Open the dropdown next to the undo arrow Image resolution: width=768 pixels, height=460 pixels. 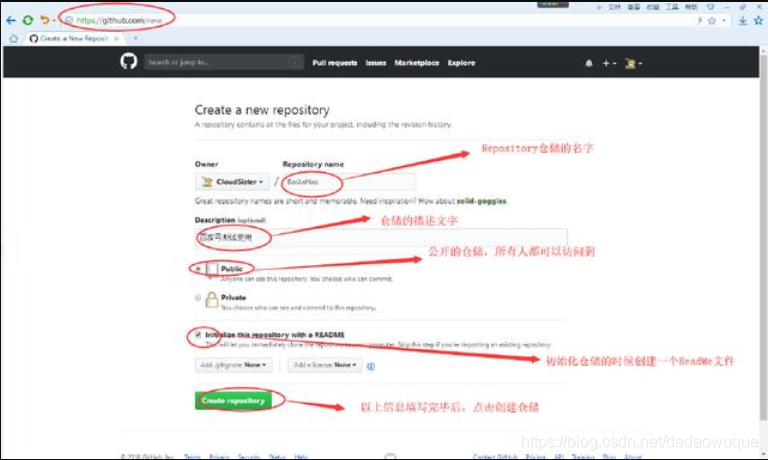pos(54,21)
